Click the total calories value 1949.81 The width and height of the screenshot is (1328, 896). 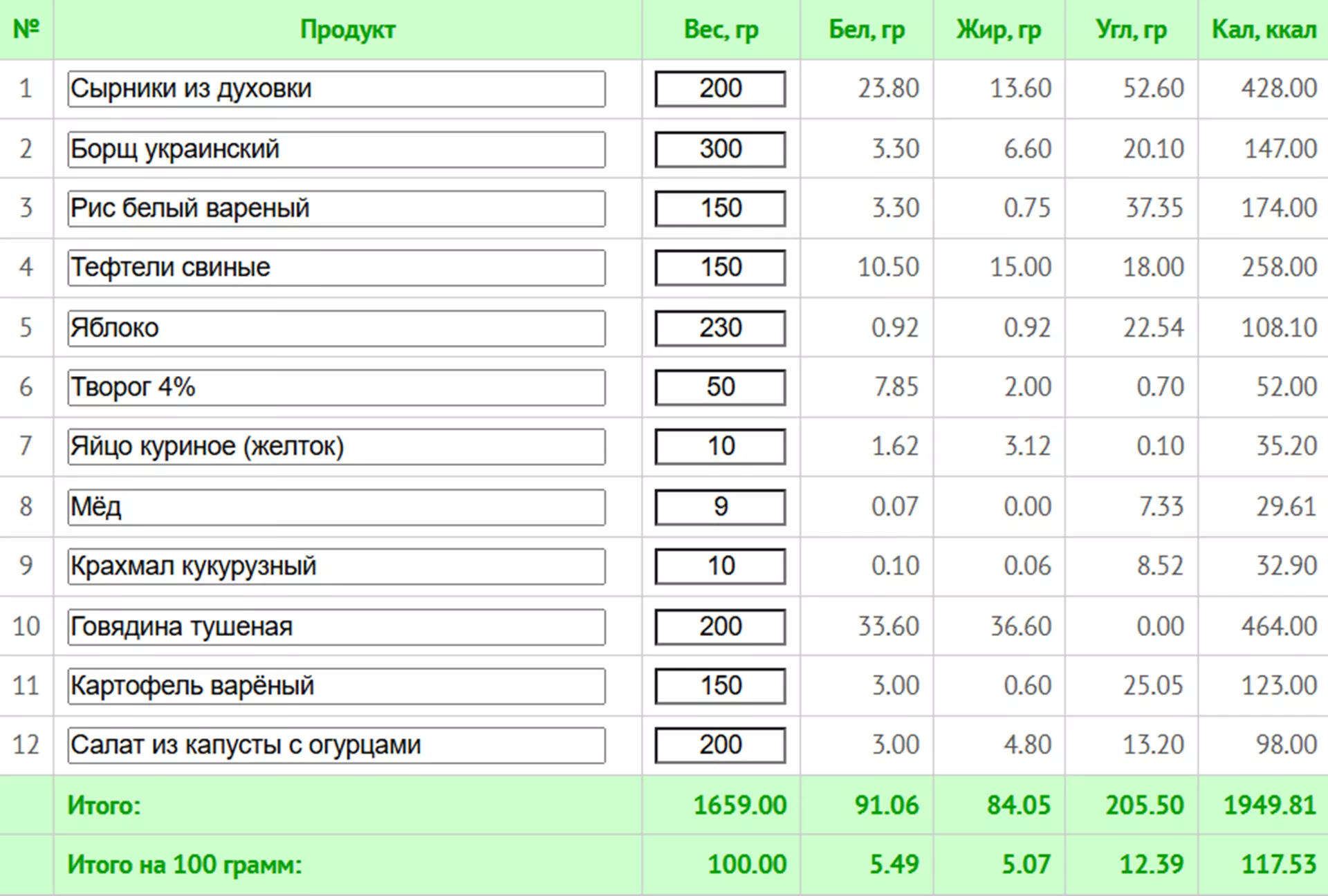[1269, 805]
